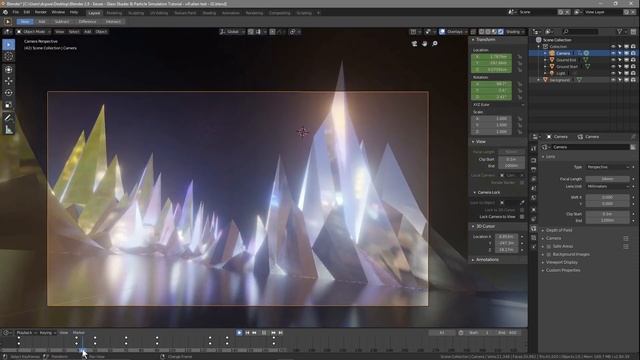This screenshot has height=360, width=640.
Task: Click the timeline editor type icon
Action: pos(7,333)
